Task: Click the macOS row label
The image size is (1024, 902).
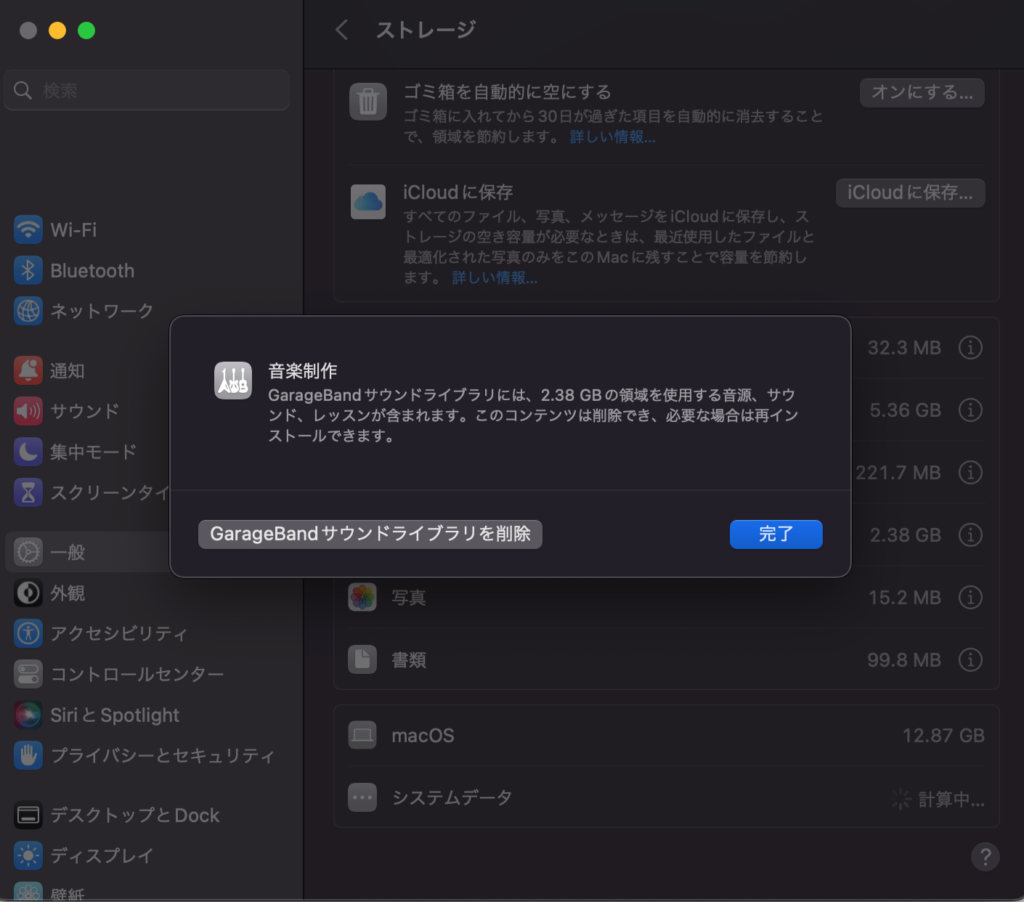Action: coord(423,735)
